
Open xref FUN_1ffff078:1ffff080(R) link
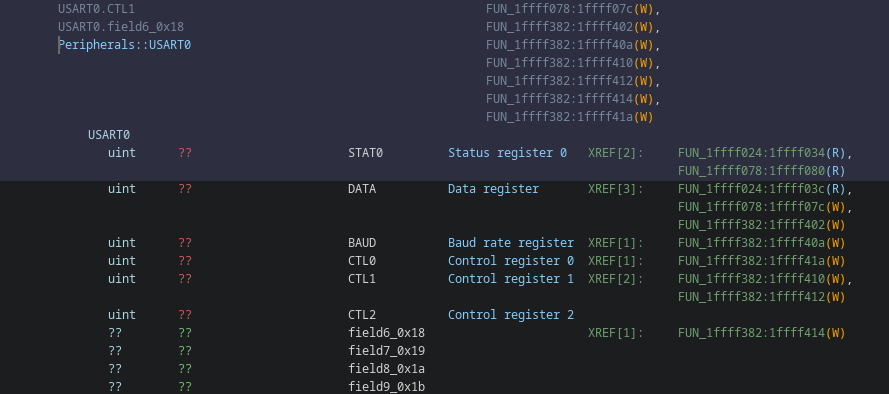761,171
